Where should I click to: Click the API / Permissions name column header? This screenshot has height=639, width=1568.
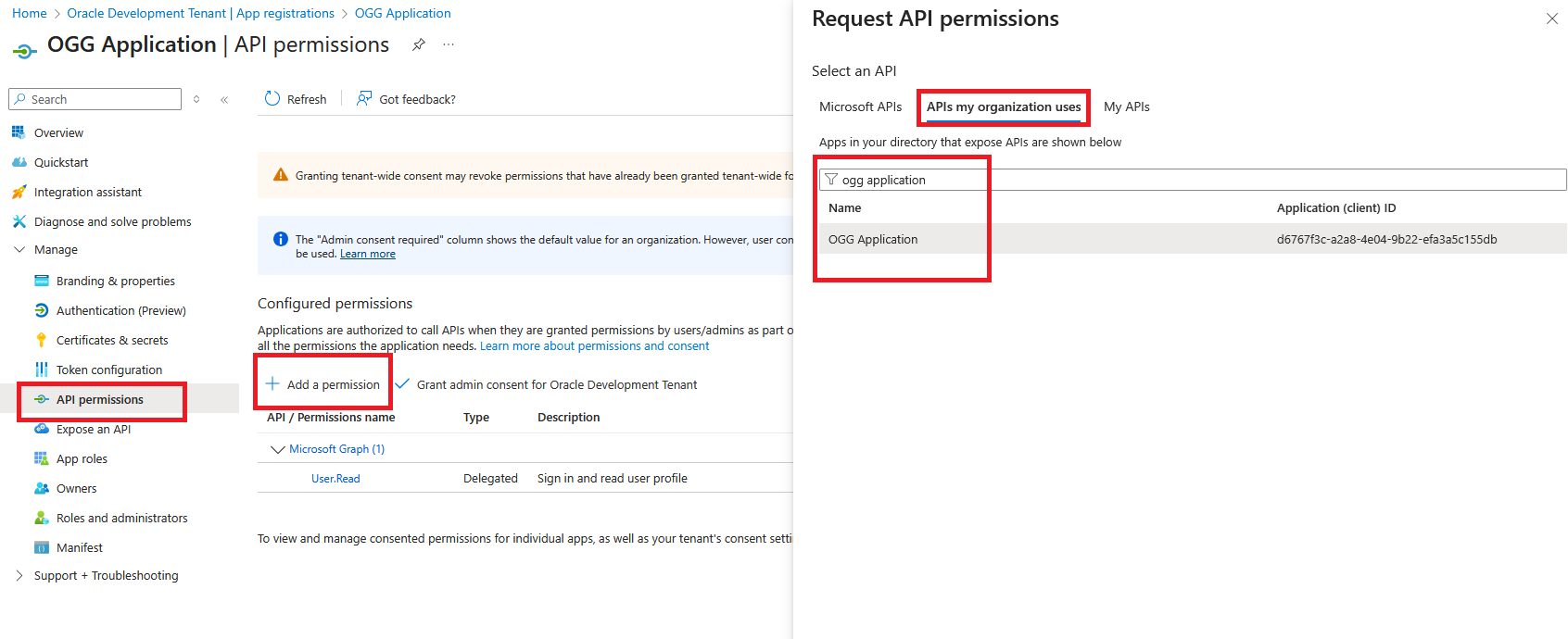(x=331, y=418)
